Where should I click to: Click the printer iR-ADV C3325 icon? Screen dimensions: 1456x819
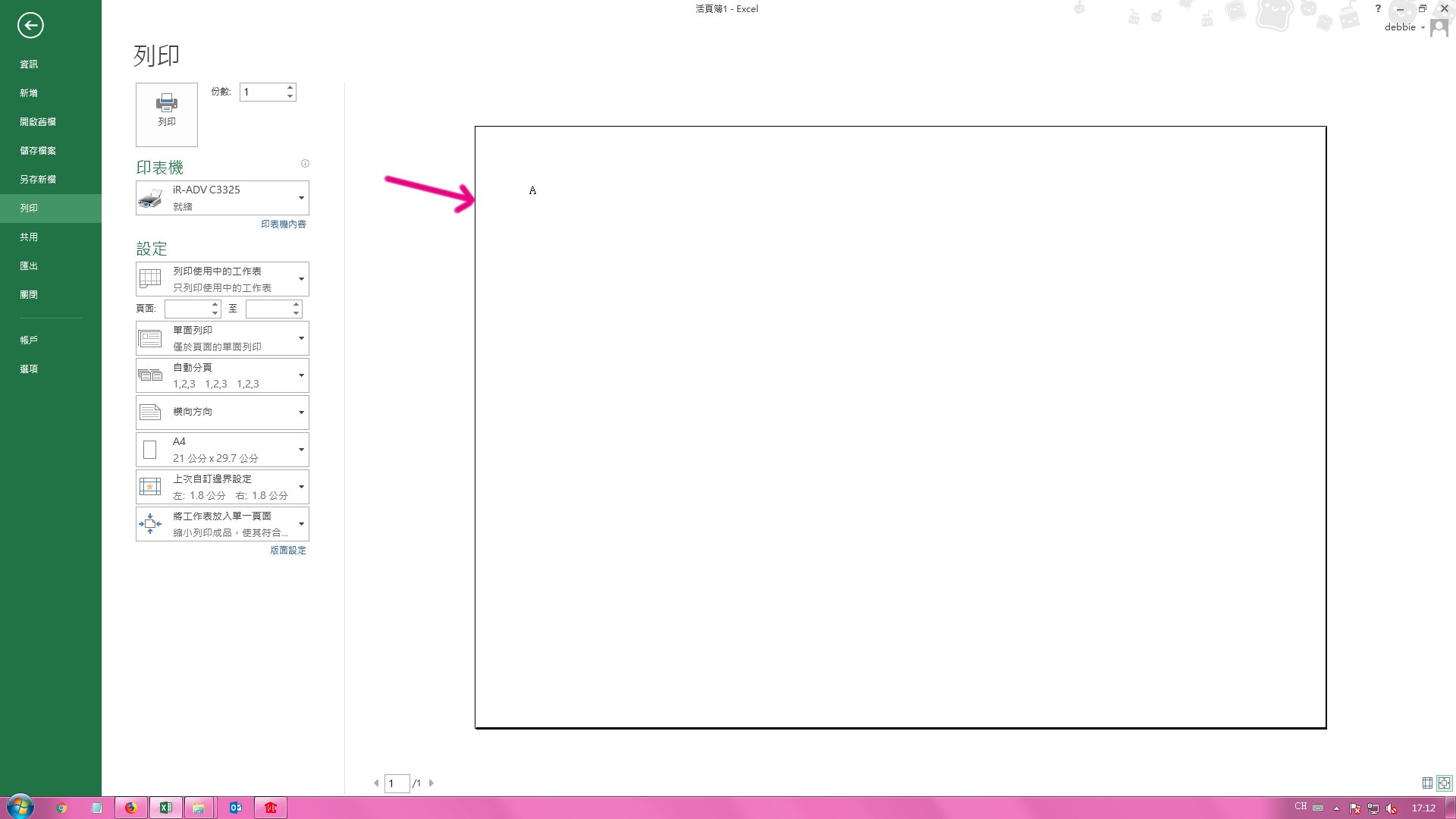[150, 197]
